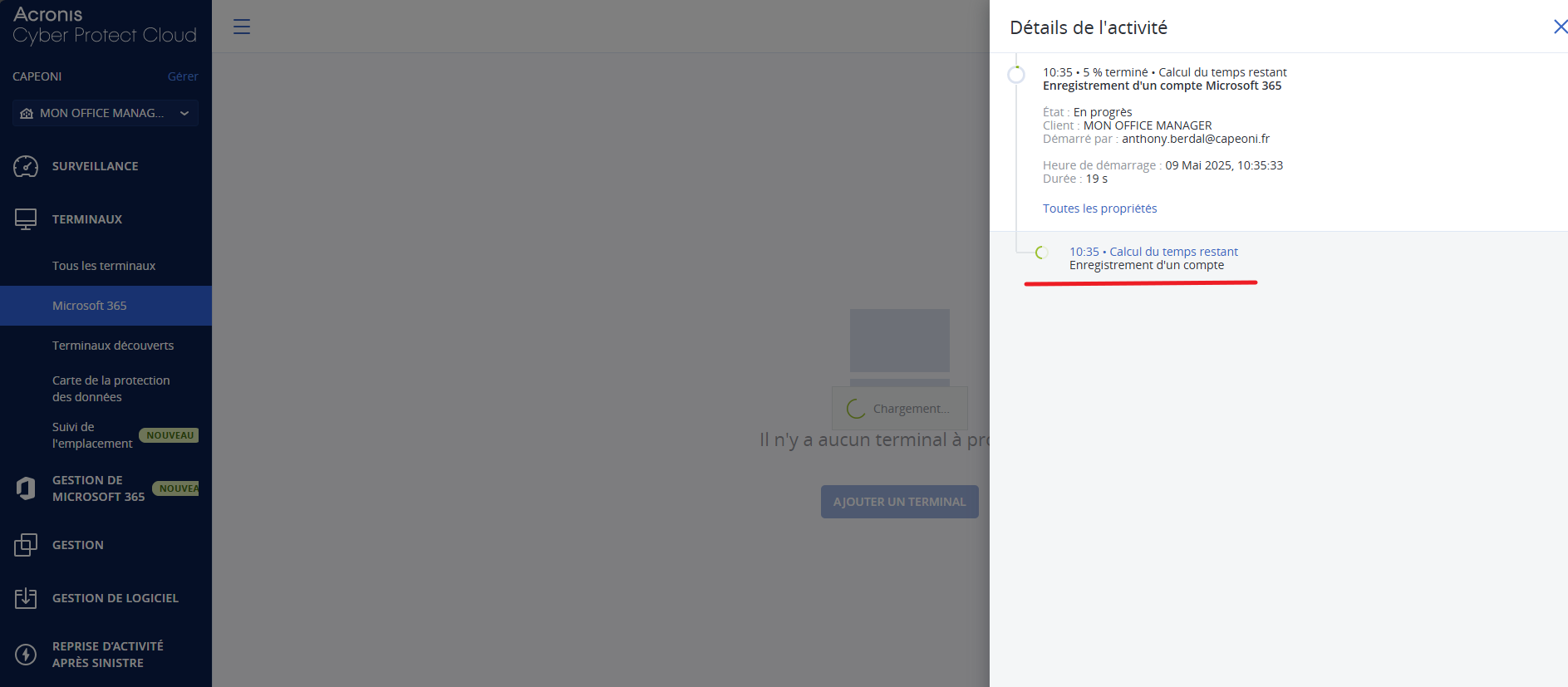This screenshot has width=1568, height=687.
Task: Click the CAPEONI label
Action: pyautogui.click(x=37, y=76)
